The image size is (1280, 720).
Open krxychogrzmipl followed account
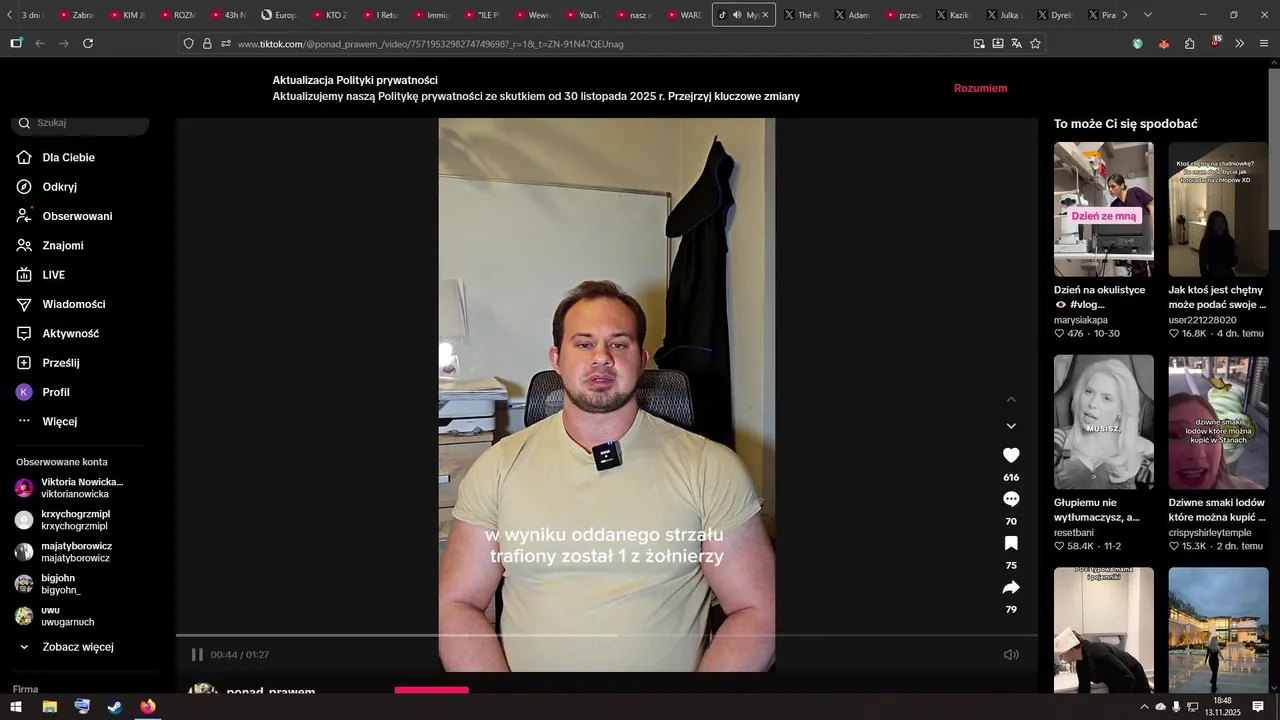pyautogui.click(x=63, y=520)
